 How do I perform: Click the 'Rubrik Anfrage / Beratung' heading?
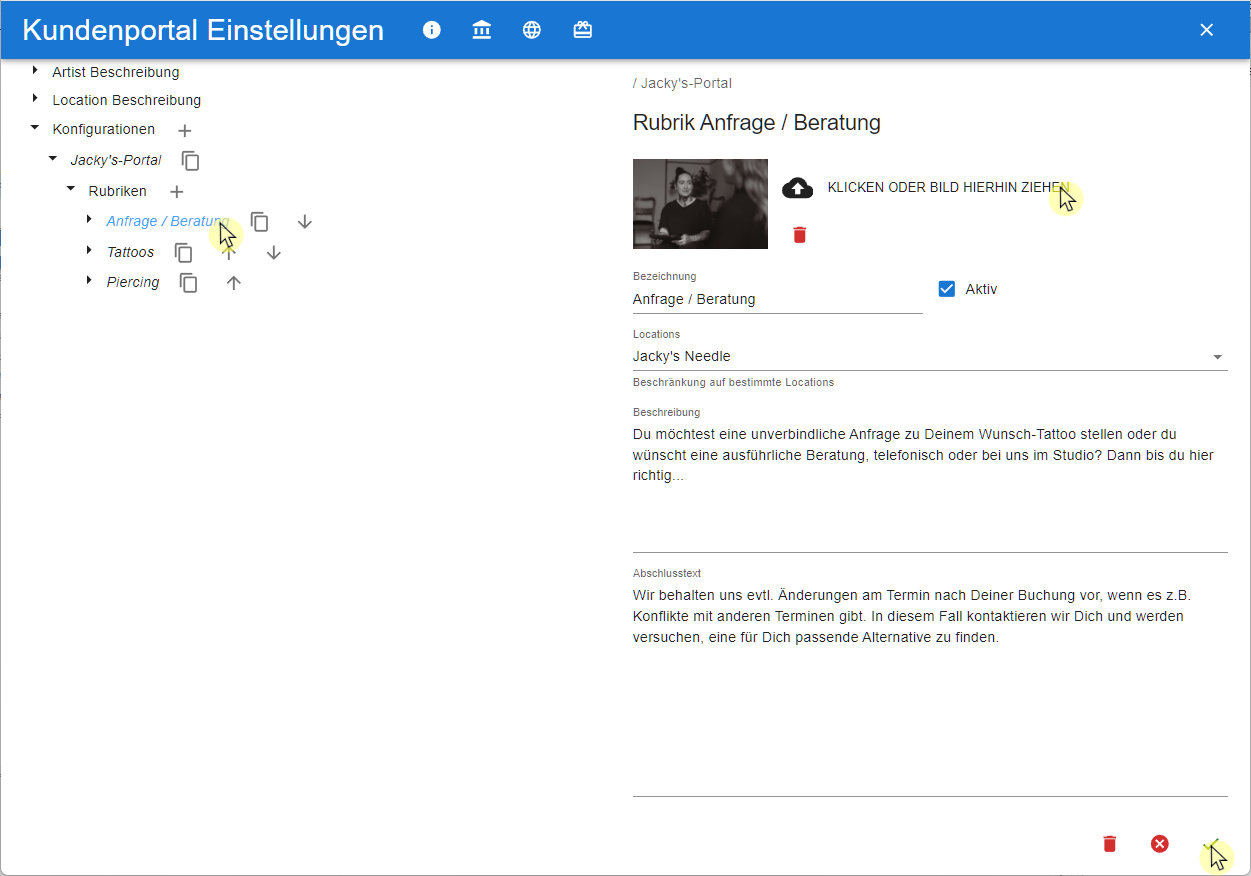(757, 123)
